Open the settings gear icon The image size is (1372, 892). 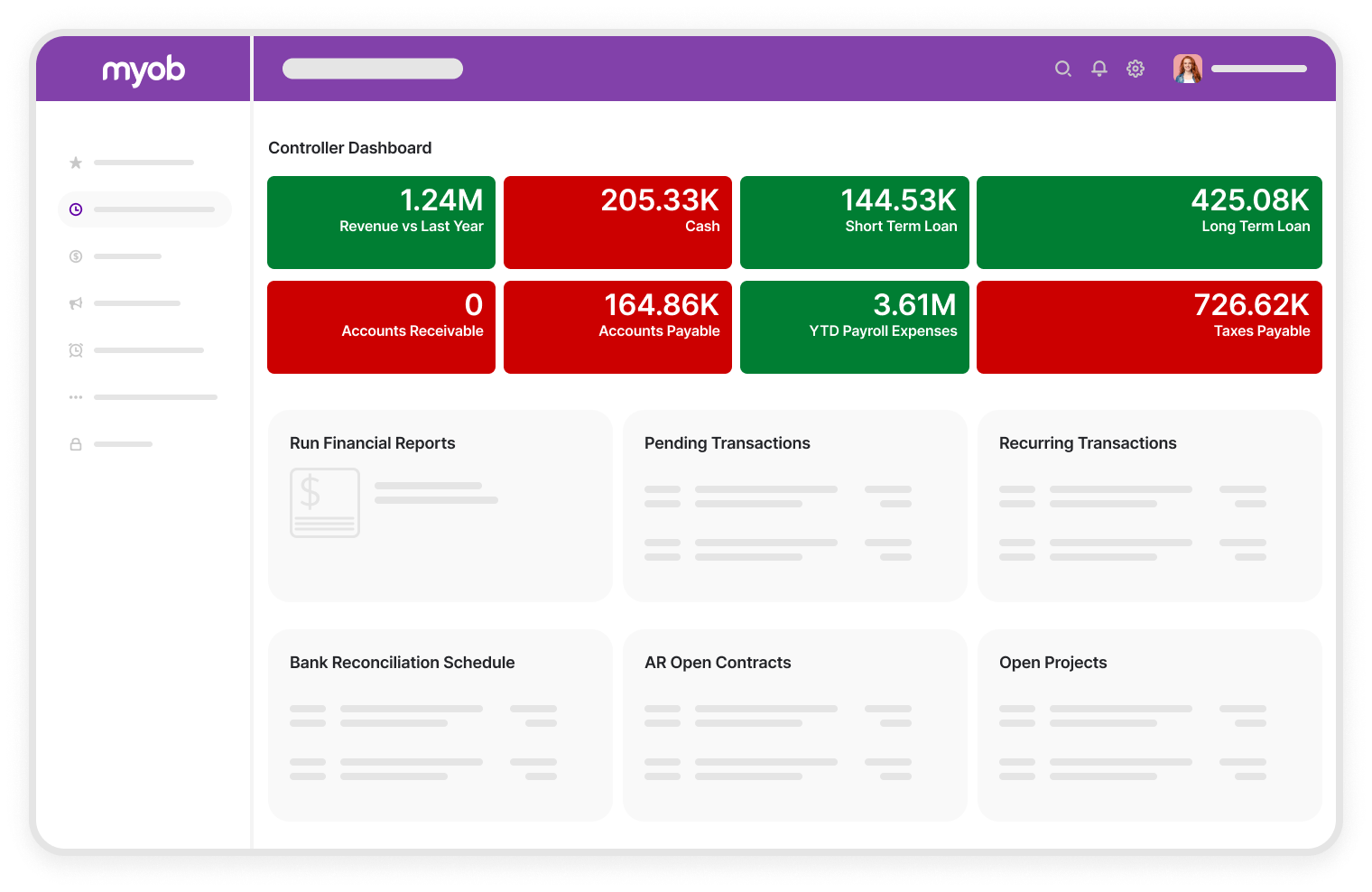tap(1136, 69)
